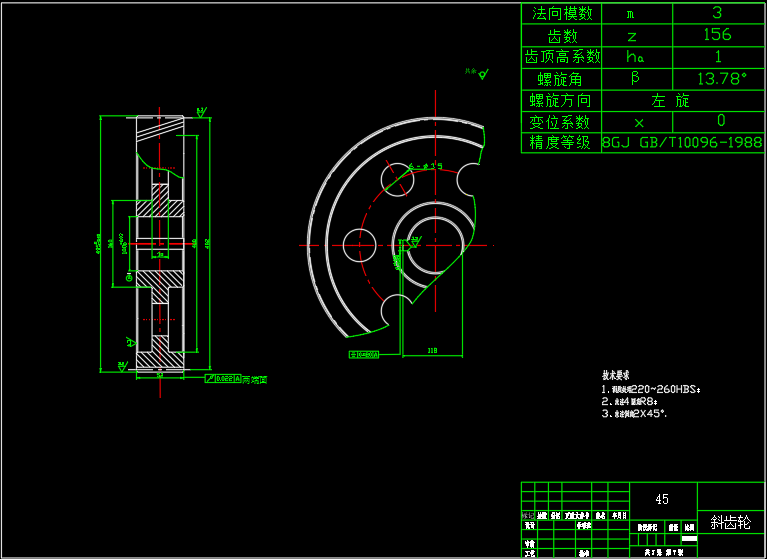Image resolution: width=767 pixels, height=559 pixels.
Task: Select the 118 horizontal dimension text
Action: 432,351
